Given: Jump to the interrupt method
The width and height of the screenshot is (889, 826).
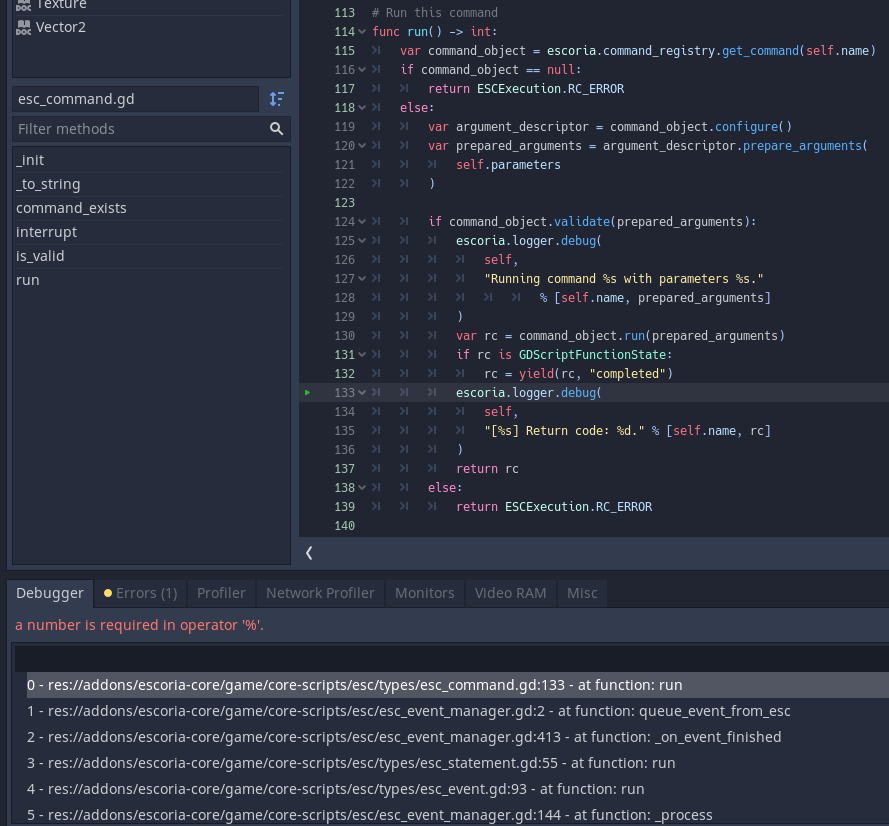Looking at the screenshot, I should 150,232.
